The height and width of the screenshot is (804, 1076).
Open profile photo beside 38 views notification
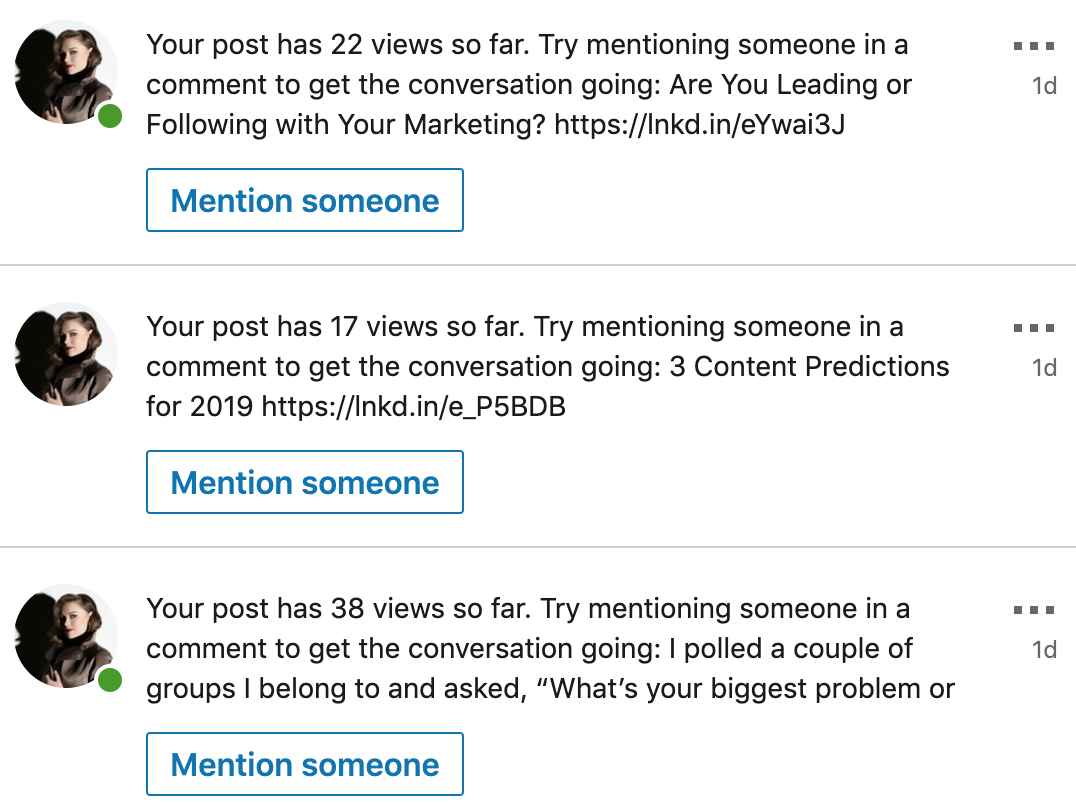[x=66, y=636]
